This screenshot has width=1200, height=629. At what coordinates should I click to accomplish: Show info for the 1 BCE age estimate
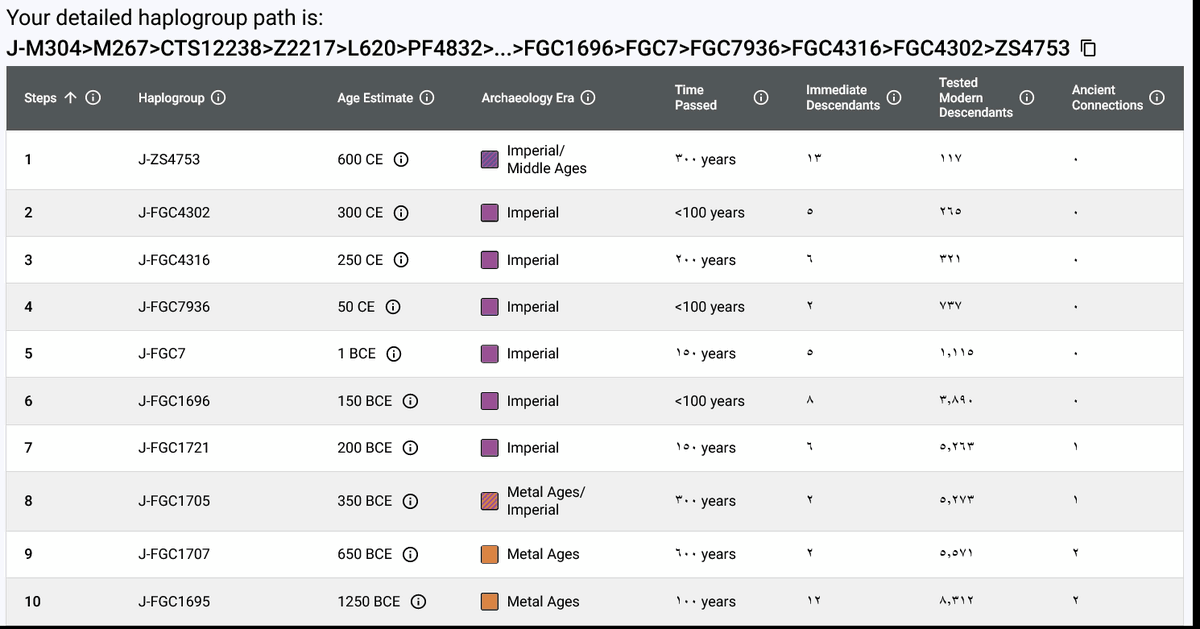(394, 354)
